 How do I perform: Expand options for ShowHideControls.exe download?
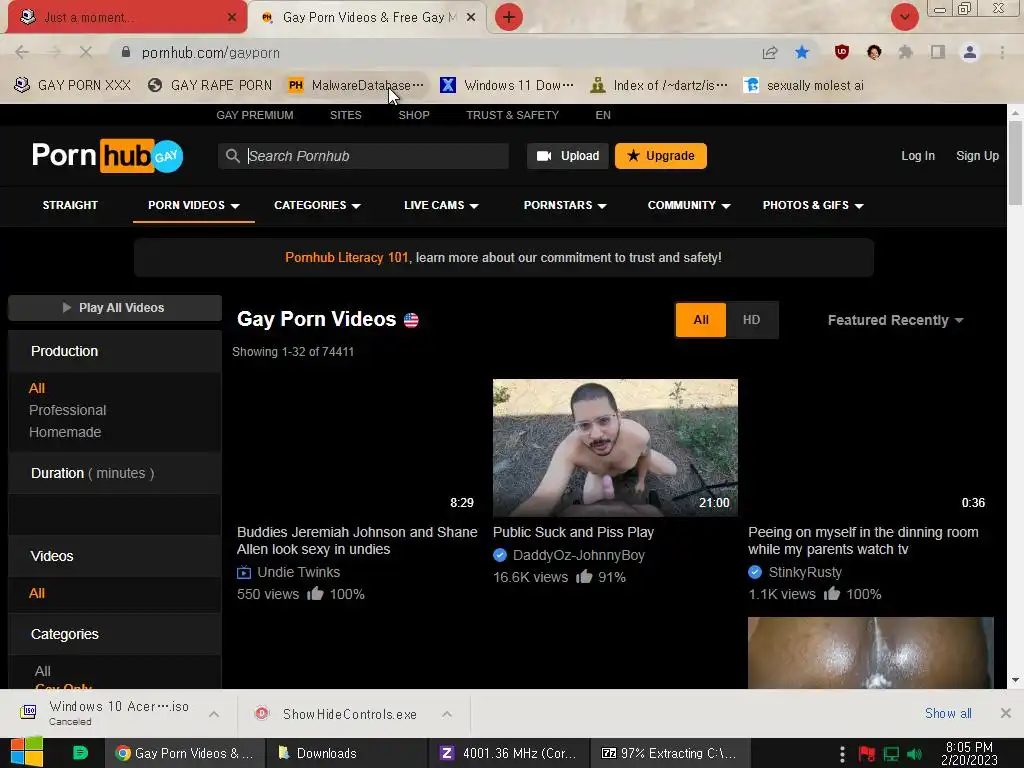[x=447, y=714]
